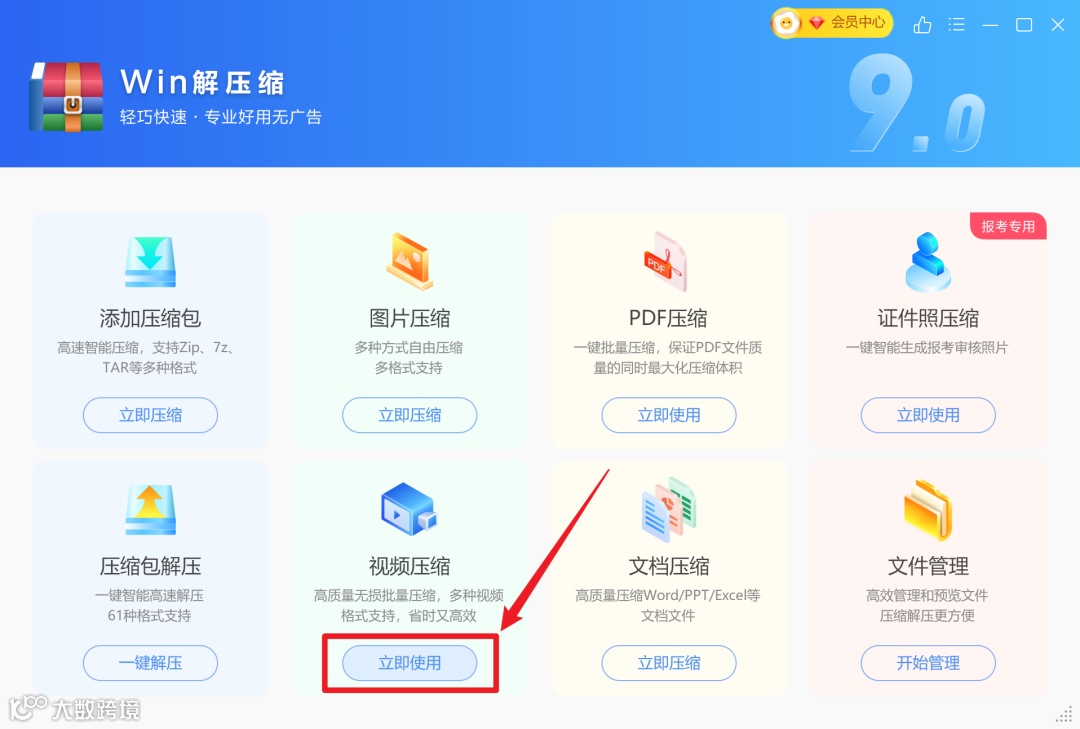1080x729 pixels.
Task: Click 立即使用 under PDF压缩
Action: coord(669,415)
